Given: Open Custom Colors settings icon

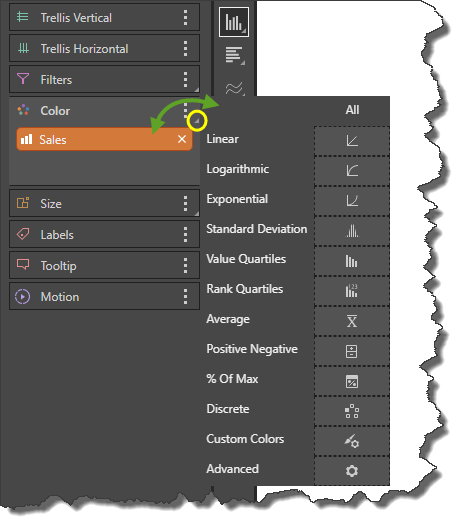Looking at the screenshot, I should [x=352, y=441].
